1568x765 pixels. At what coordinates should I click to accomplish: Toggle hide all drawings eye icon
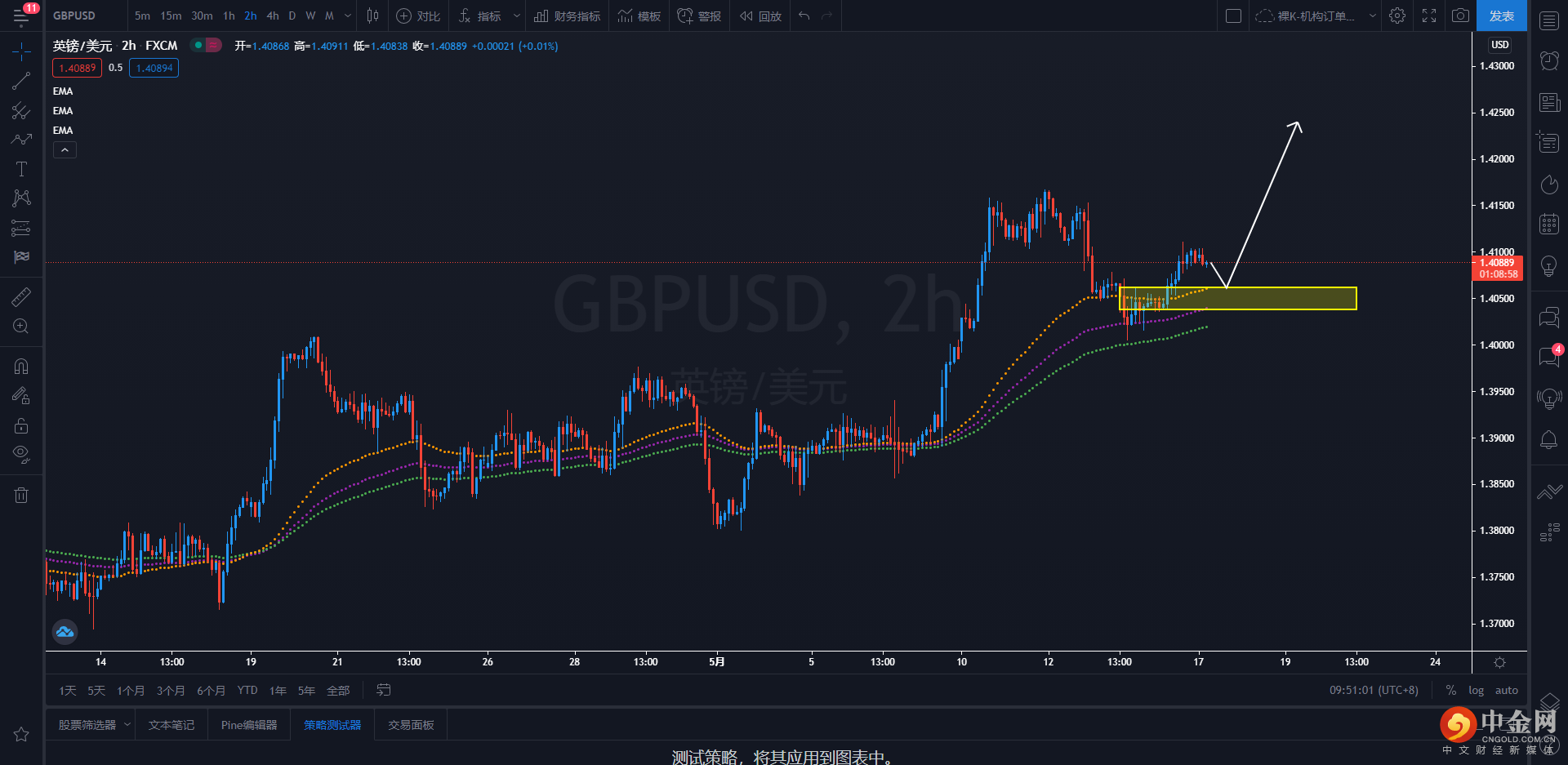pyautogui.click(x=21, y=454)
